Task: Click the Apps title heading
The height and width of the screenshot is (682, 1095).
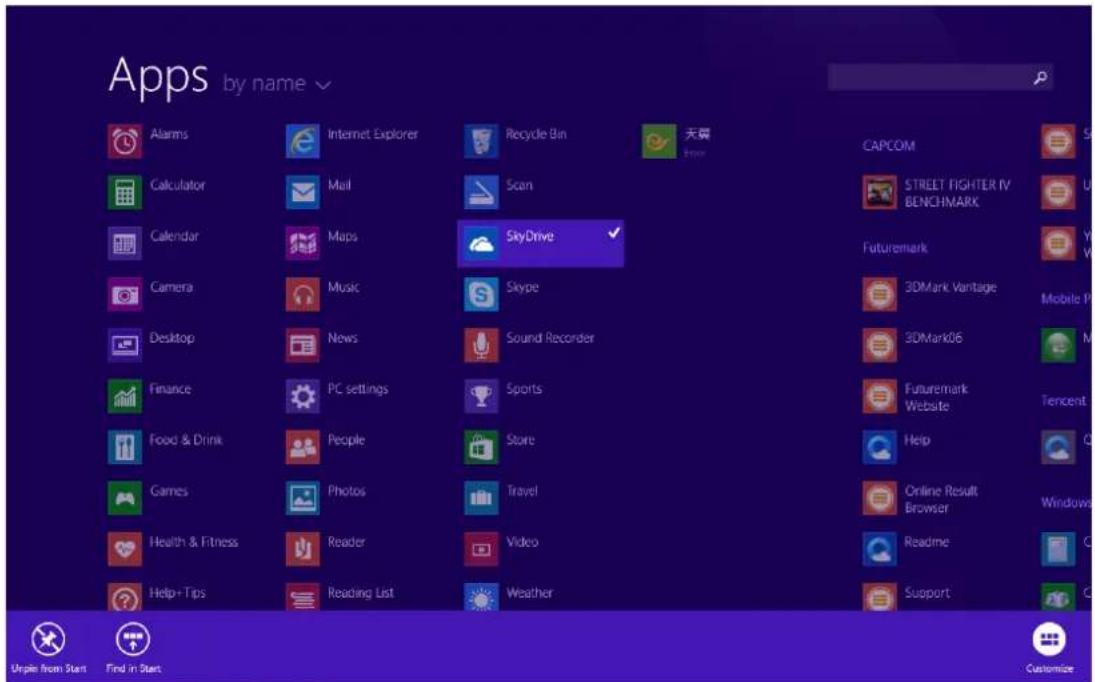Action: pos(159,77)
